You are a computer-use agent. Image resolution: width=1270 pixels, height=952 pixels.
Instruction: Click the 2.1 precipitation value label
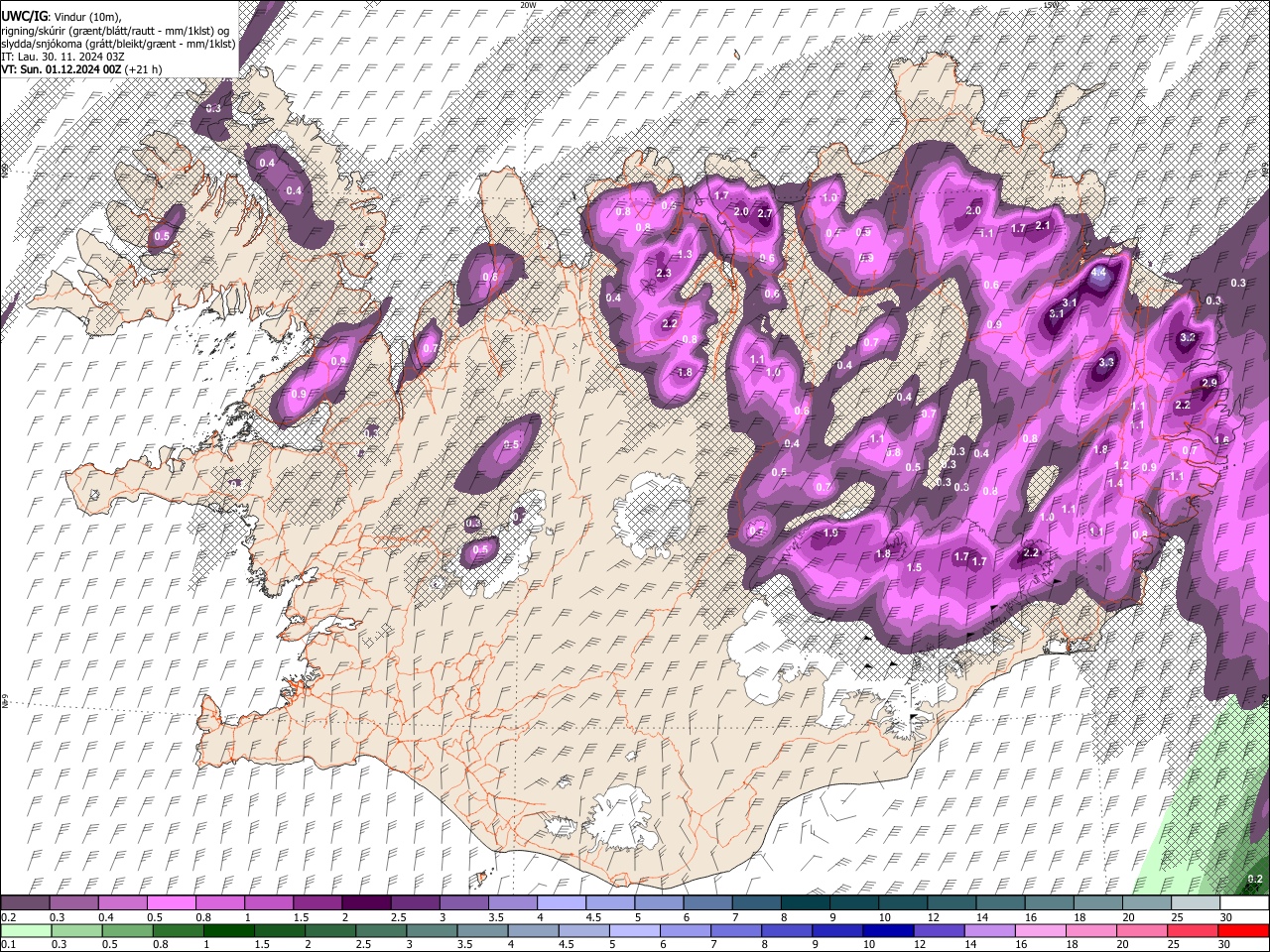point(1043,225)
